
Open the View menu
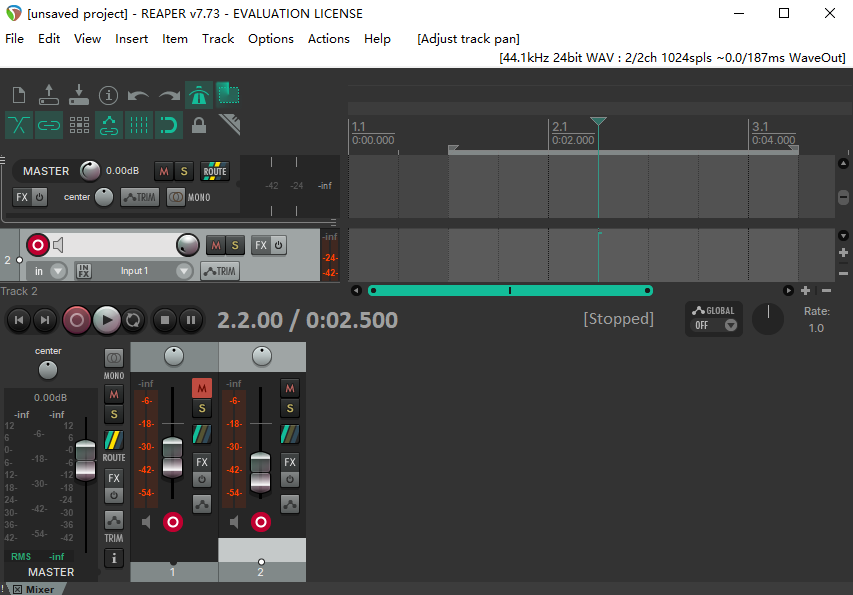pos(88,39)
